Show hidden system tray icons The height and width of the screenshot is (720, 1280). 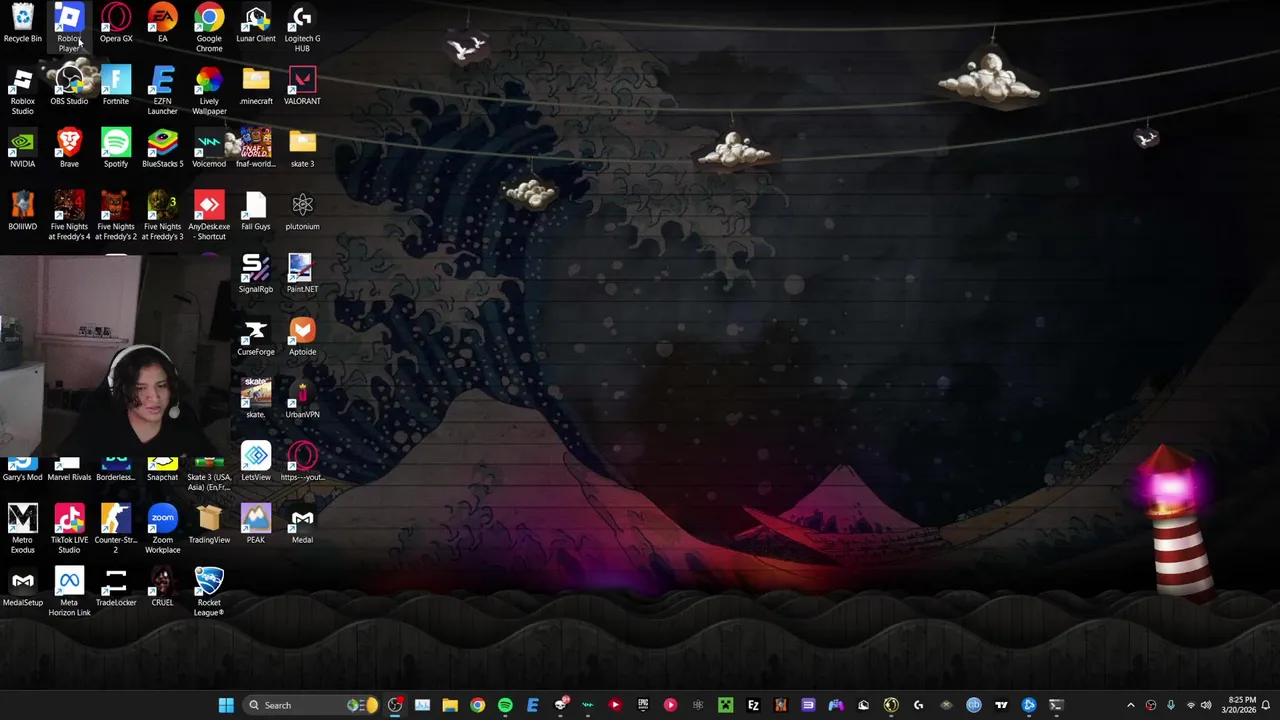click(1131, 705)
